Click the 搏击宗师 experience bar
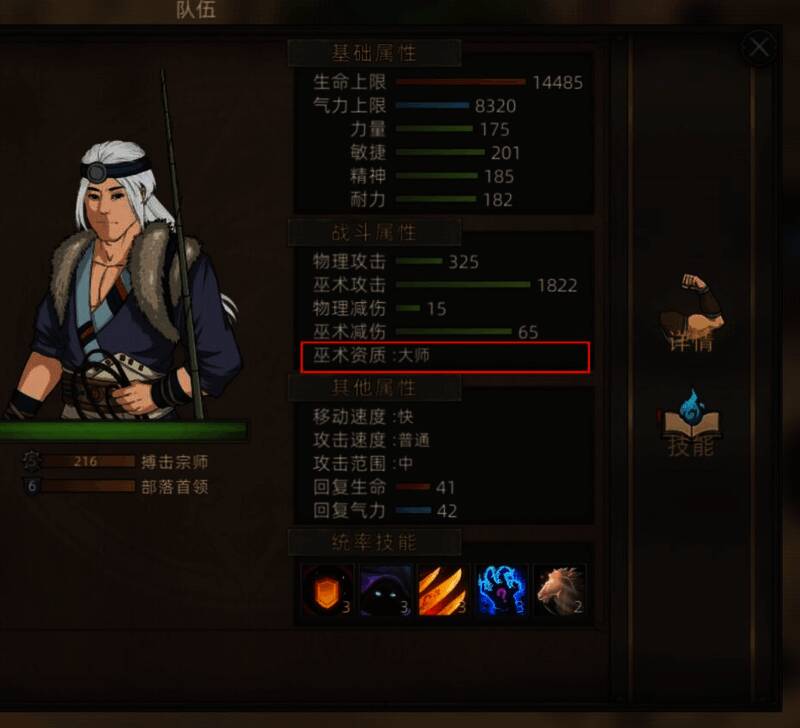This screenshot has width=800, height=728. pos(90,462)
